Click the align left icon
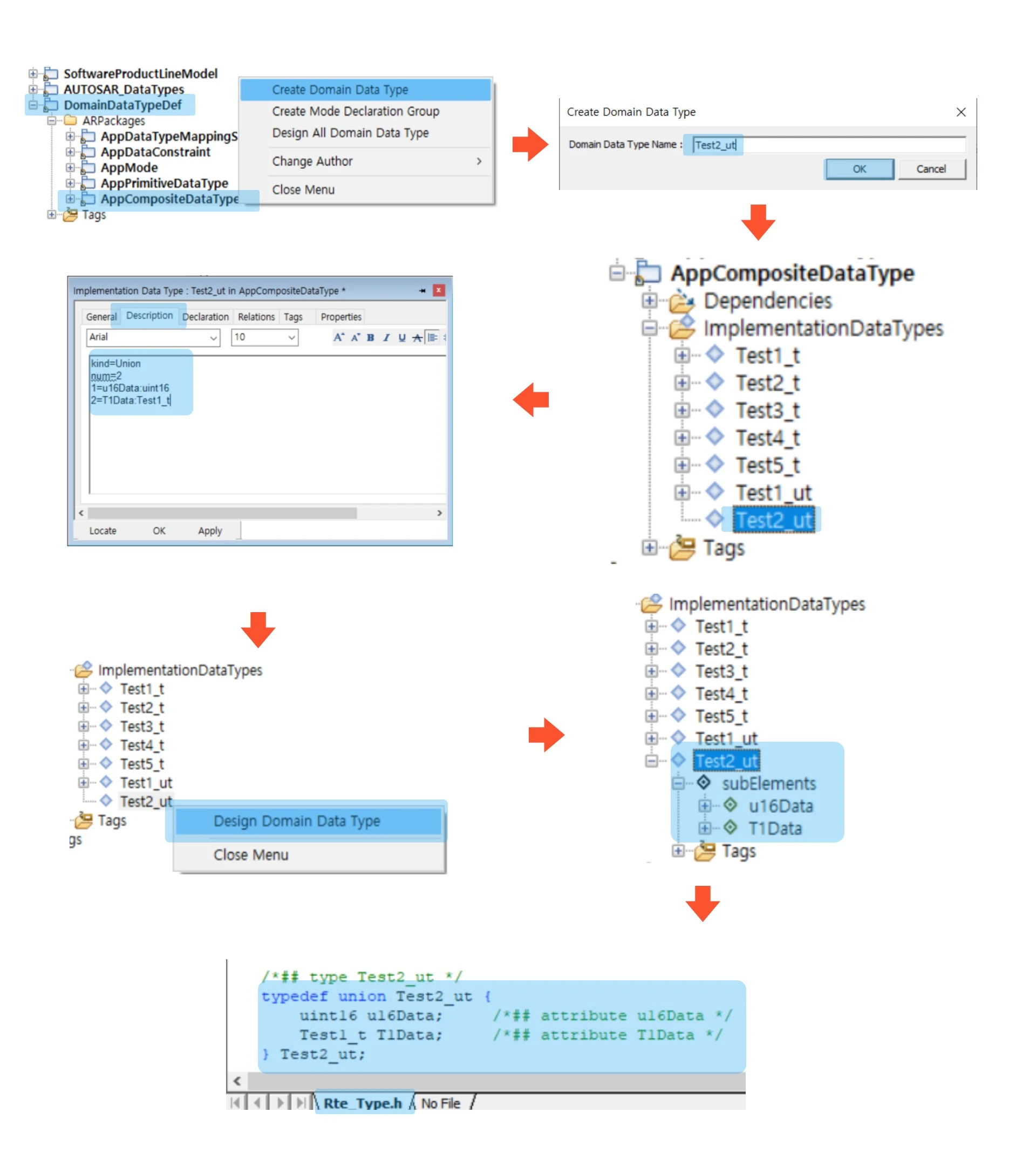 tap(433, 337)
